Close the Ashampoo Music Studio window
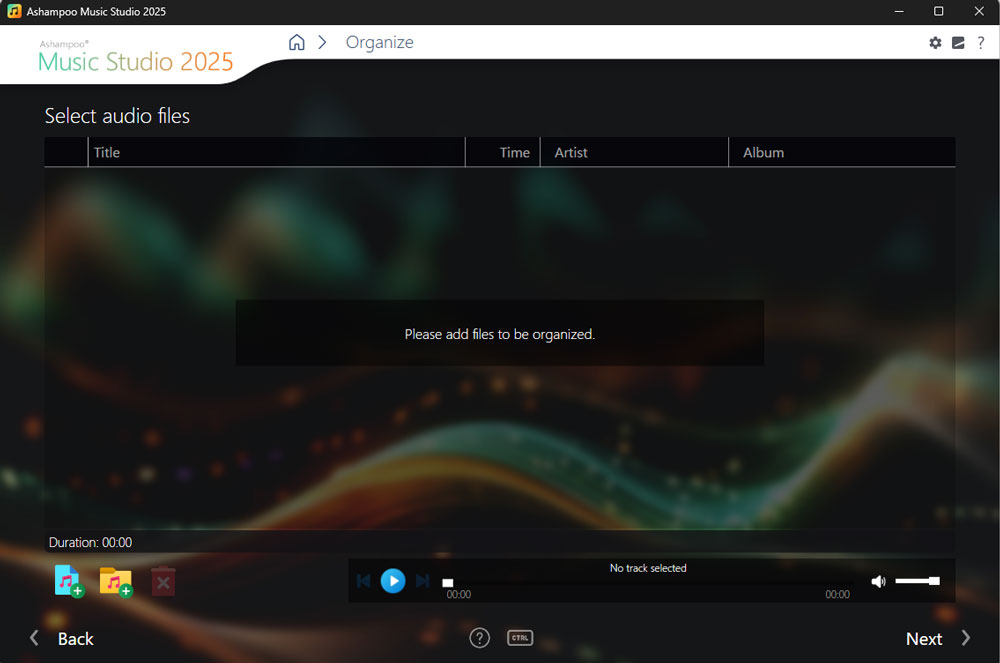Viewport: 1000px width, 663px height. pos(979,11)
